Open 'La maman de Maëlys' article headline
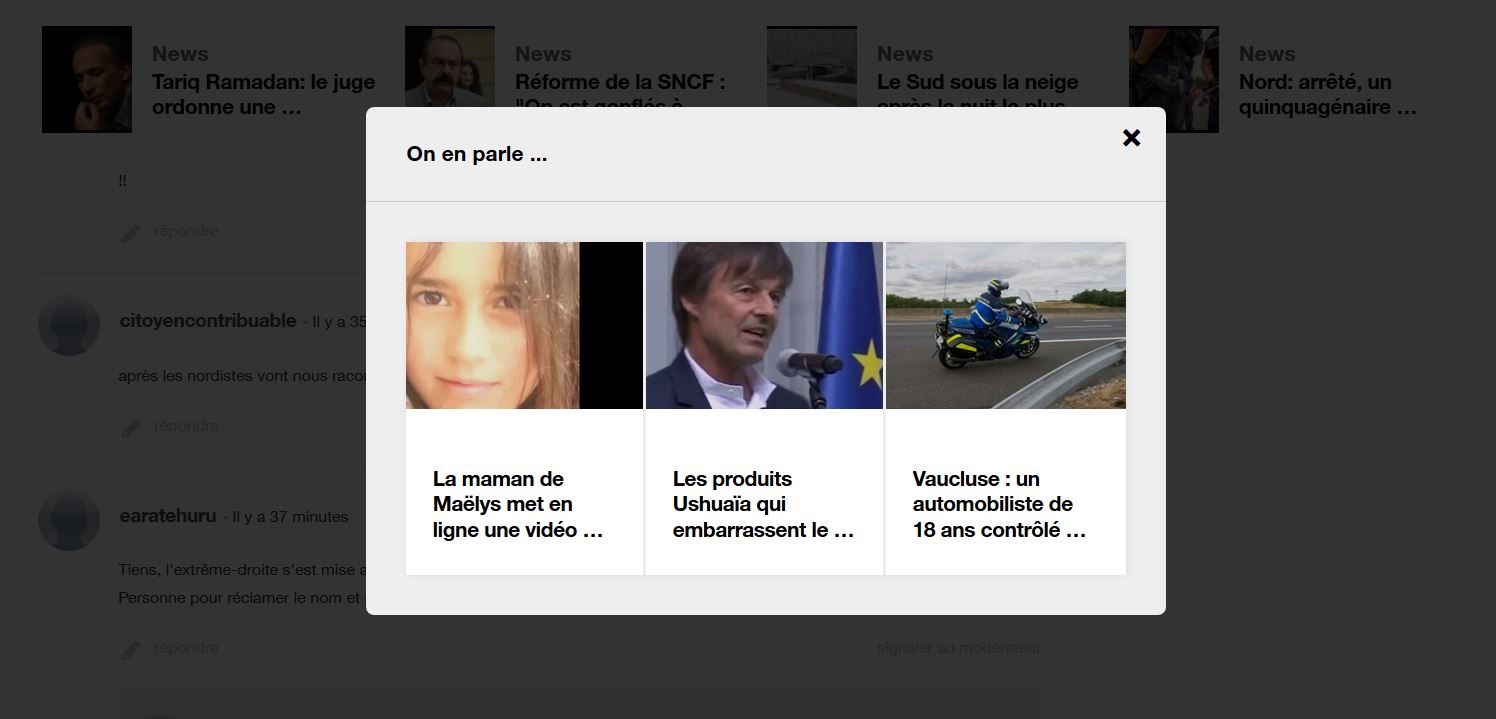The width and height of the screenshot is (1496, 719). [x=518, y=504]
